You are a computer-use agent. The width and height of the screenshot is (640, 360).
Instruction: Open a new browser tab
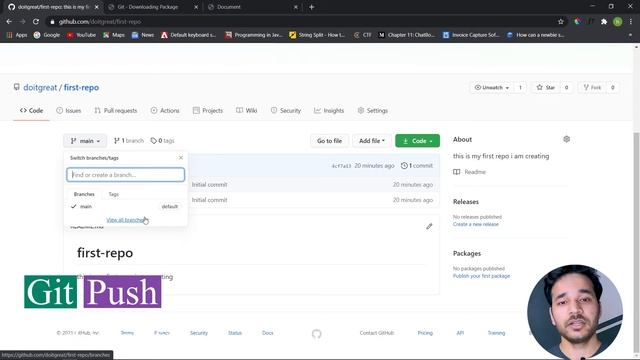click(311, 7)
